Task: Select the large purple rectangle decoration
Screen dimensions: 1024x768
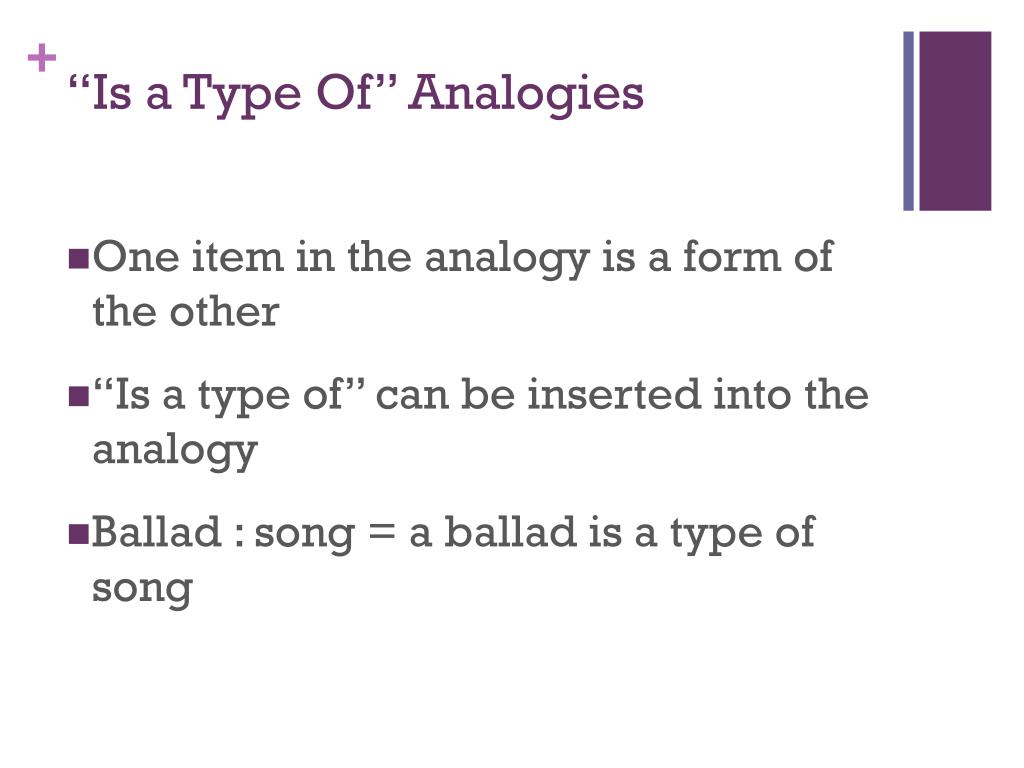Action: (x=955, y=121)
